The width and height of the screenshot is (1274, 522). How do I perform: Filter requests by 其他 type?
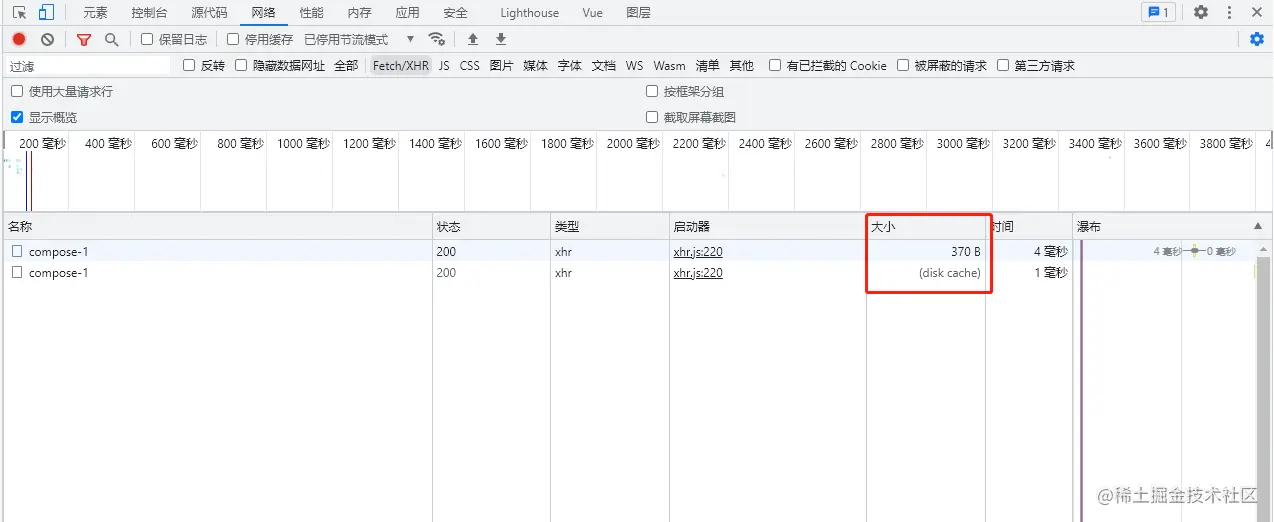(x=742, y=66)
